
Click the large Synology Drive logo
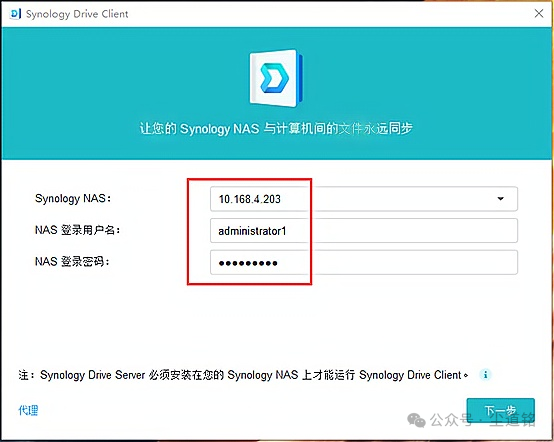pyautogui.click(x=276, y=78)
